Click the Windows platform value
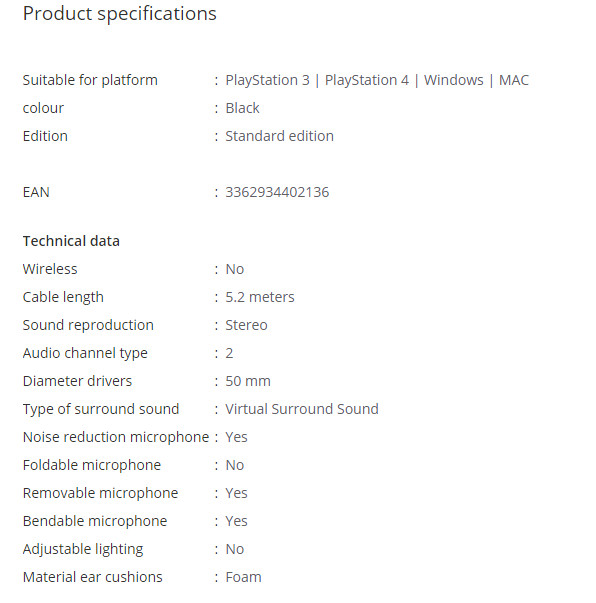Viewport: 596px width, 603px height. 454,80
